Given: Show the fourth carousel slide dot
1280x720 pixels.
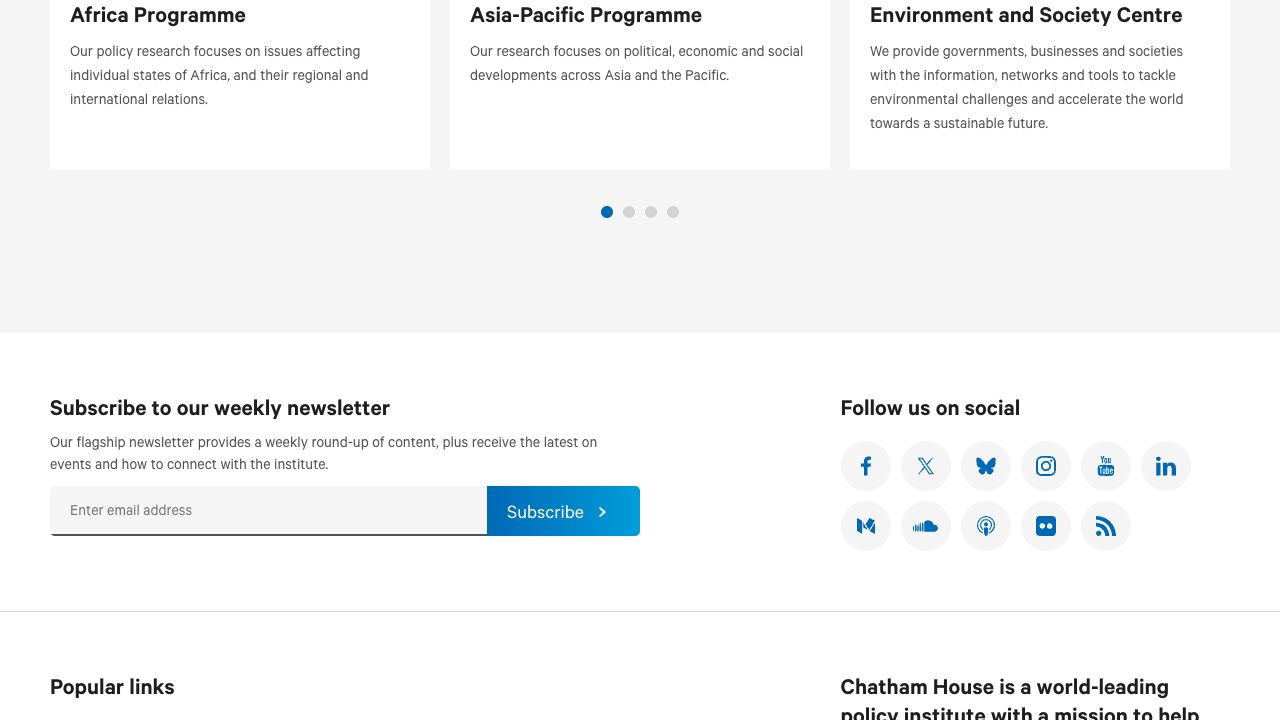Looking at the screenshot, I should pos(673,212).
